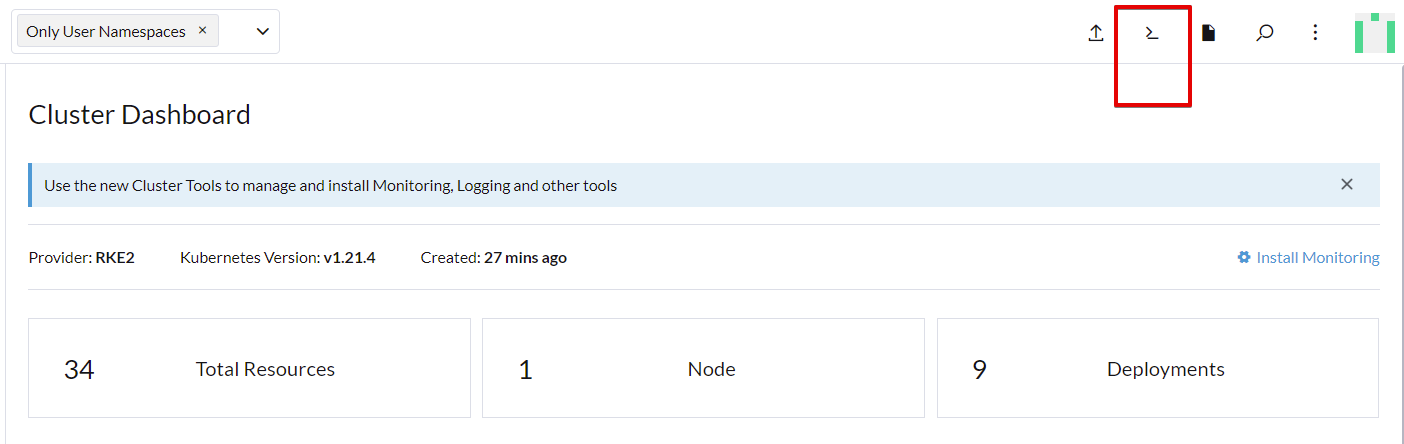Click the Kubernetes Version v1.21.4 text
The width and height of the screenshot is (1404, 444).
click(x=278, y=257)
